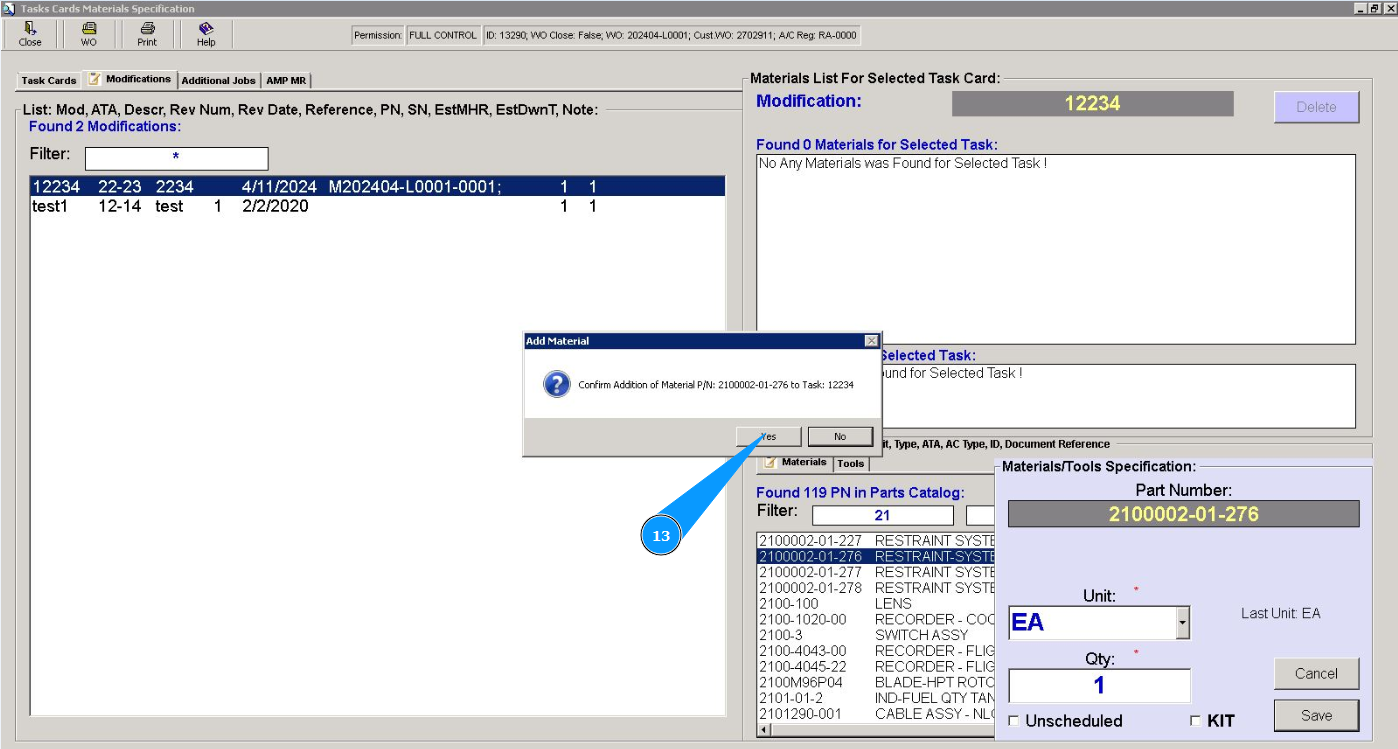This screenshot has height=749, width=1398.
Task: Click the parts list scroll-left arrow
Action: point(764,730)
